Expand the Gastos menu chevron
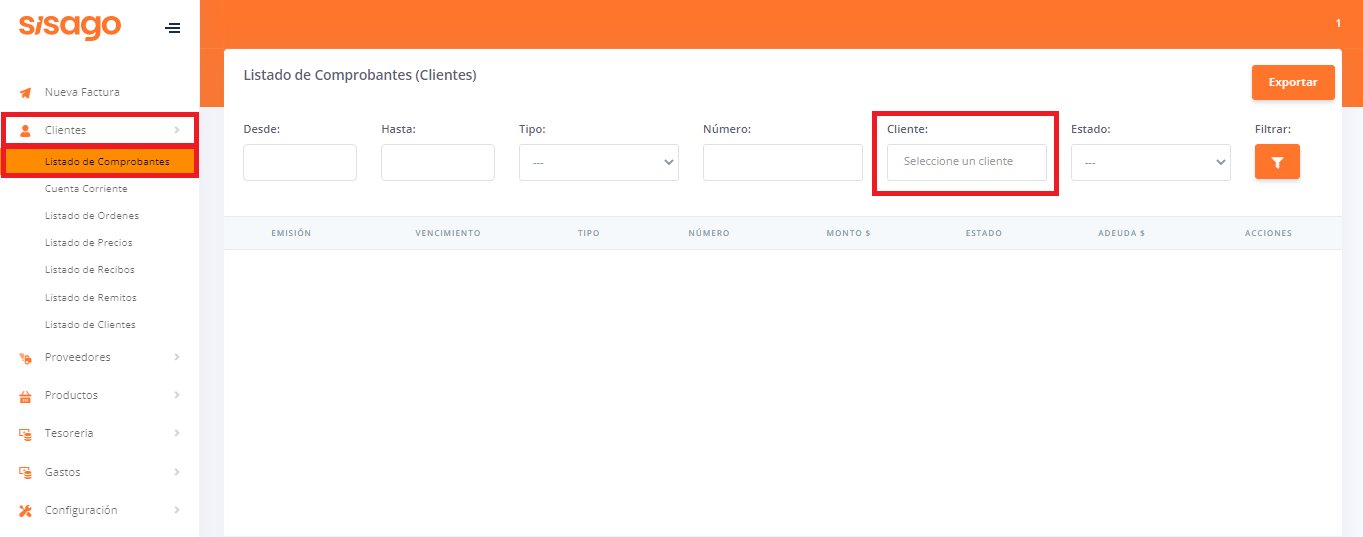 (x=177, y=472)
